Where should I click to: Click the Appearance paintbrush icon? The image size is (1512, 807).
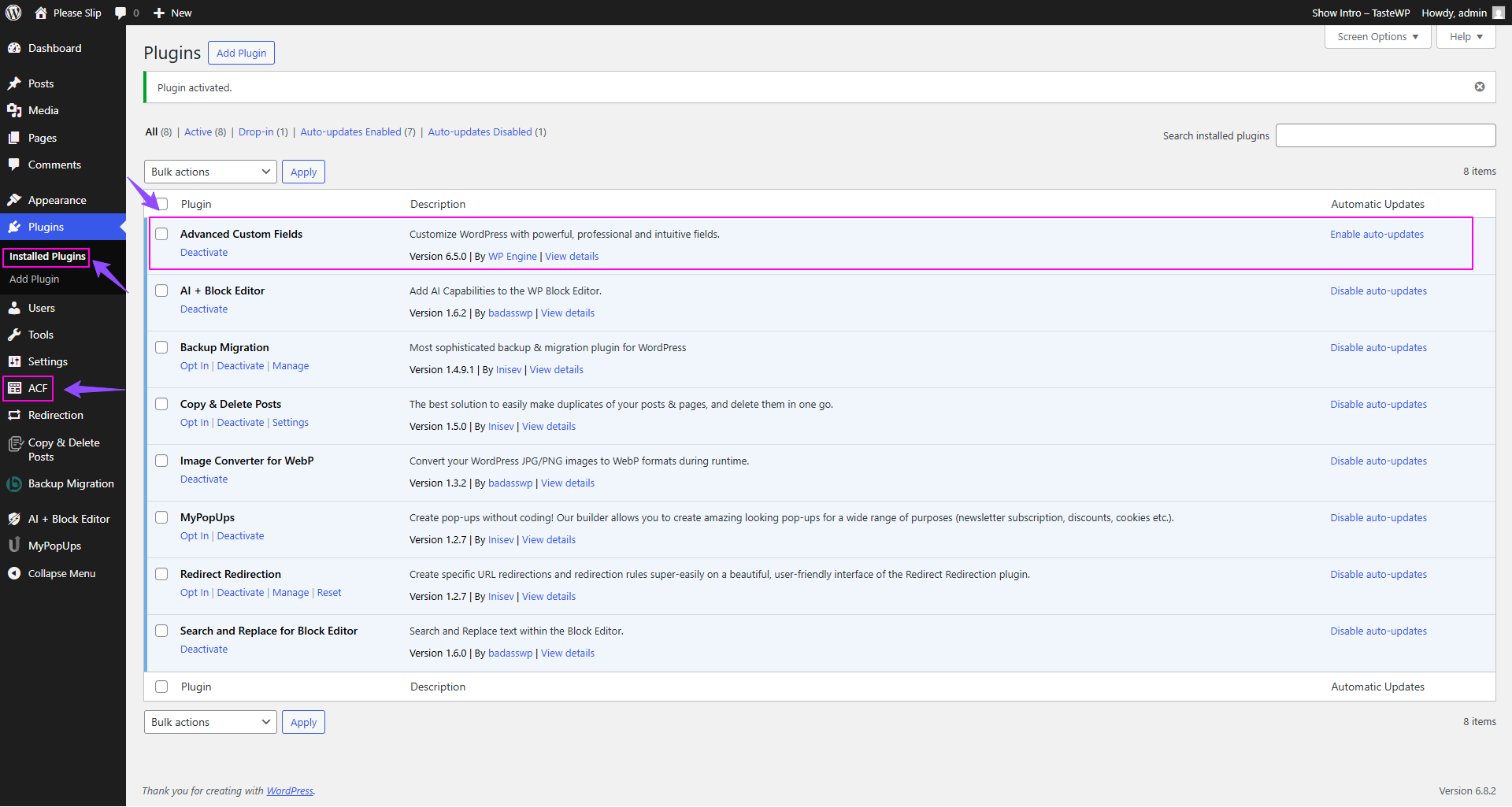[14, 200]
